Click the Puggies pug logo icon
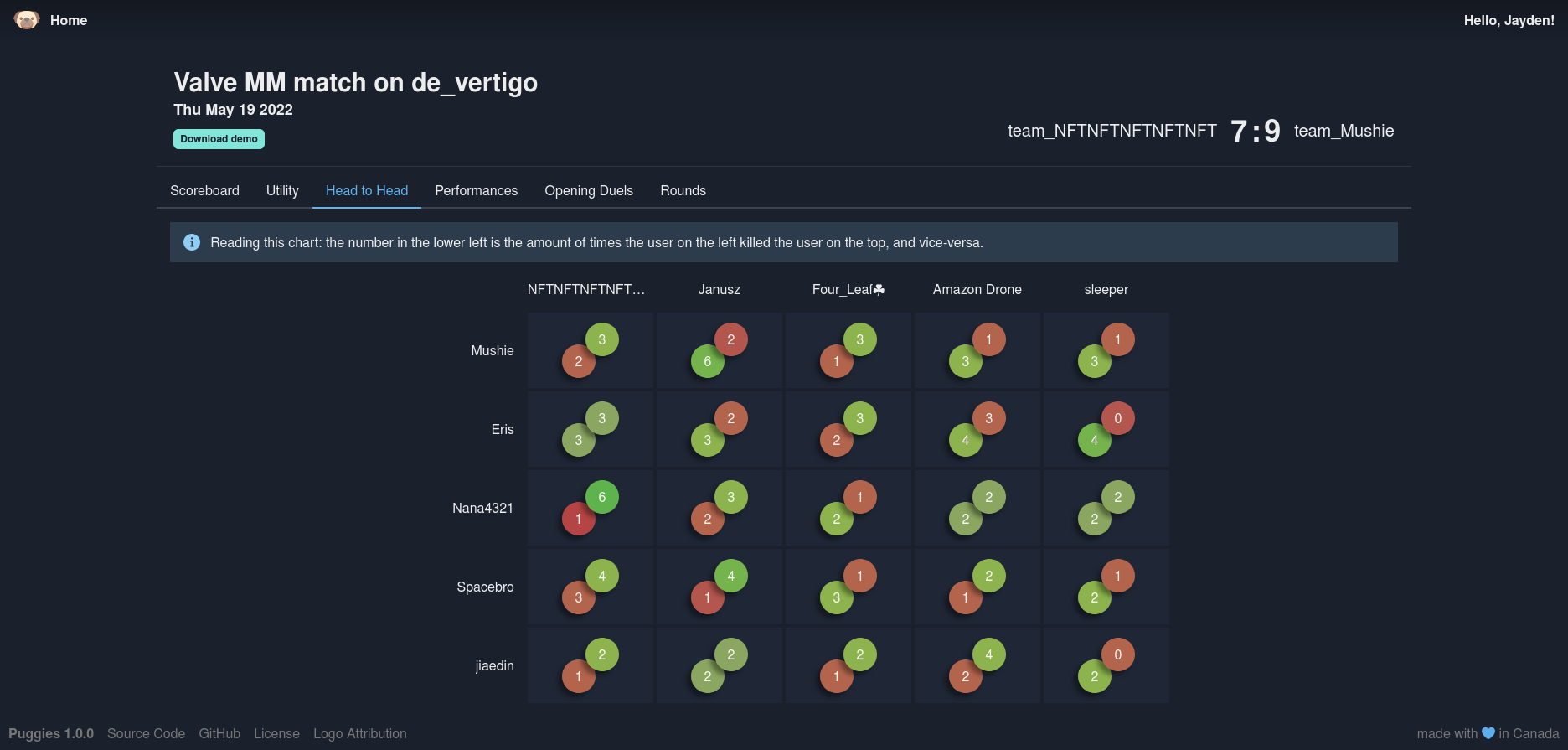 click(27, 20)
